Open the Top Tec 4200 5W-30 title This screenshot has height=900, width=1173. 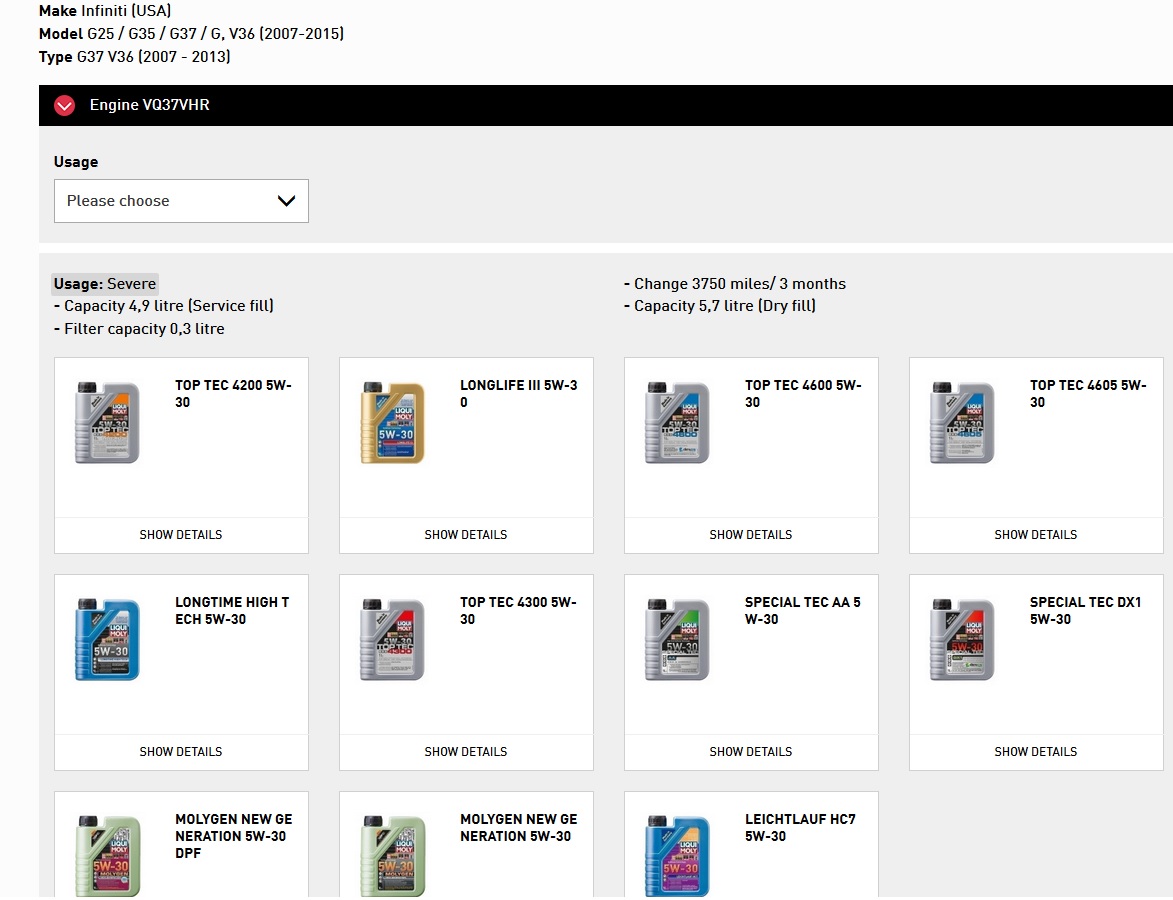point(233,394)
